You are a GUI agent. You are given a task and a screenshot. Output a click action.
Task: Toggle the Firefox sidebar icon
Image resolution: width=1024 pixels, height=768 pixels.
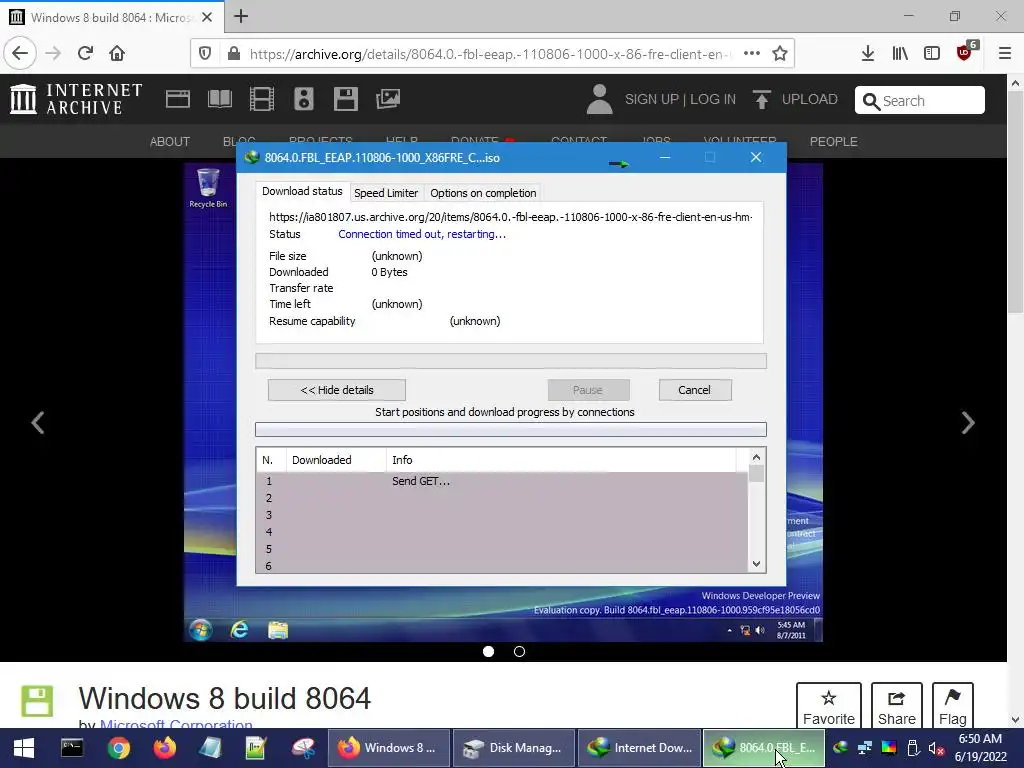coord(932,54)
